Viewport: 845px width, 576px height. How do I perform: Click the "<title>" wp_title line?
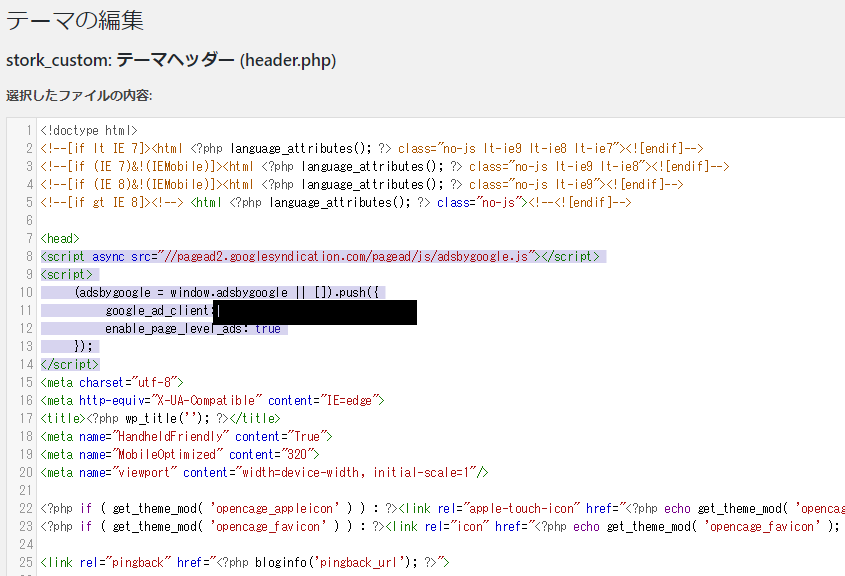(x=161, y=419)
